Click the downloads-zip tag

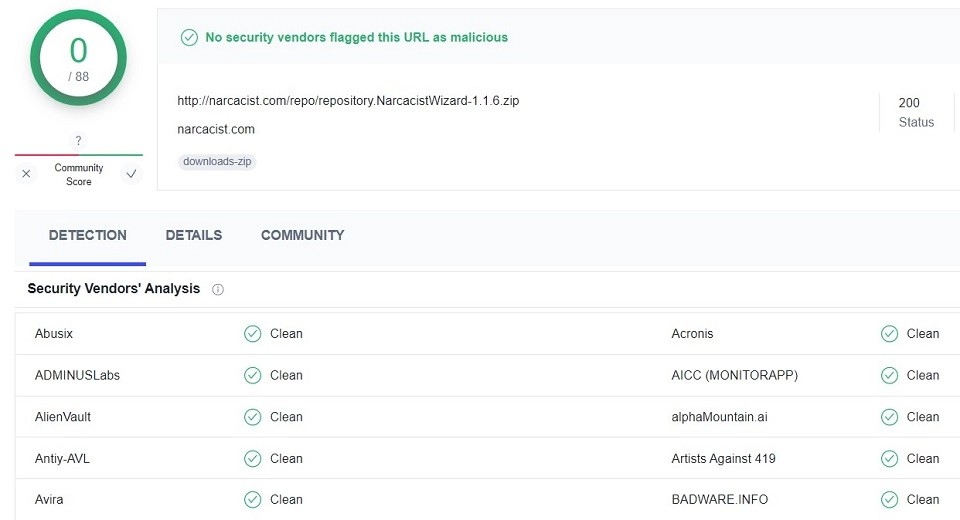(x=217, y=162)
